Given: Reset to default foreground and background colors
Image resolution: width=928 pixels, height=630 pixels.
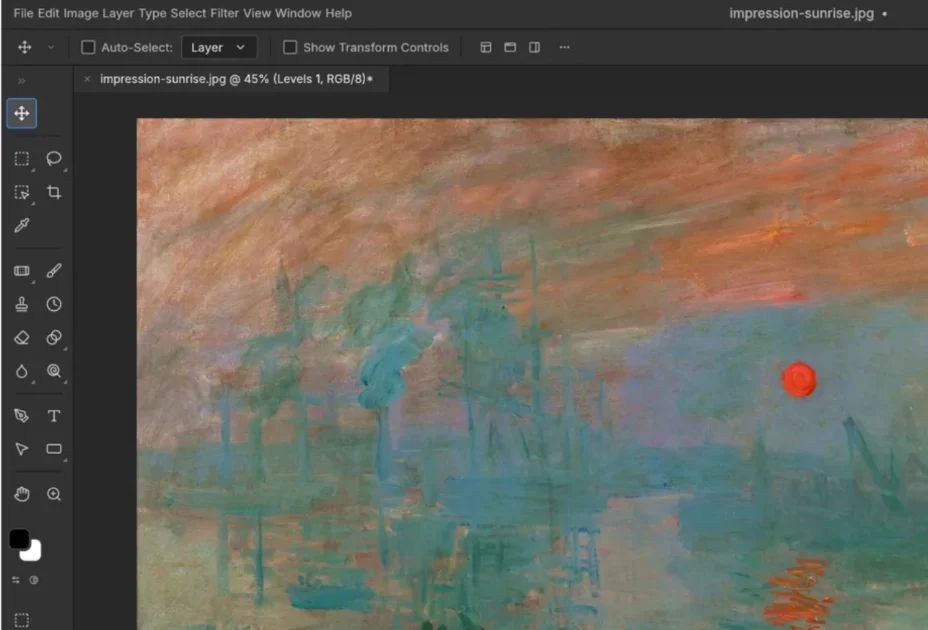Looking at the screenshot, I should point(34,580).
